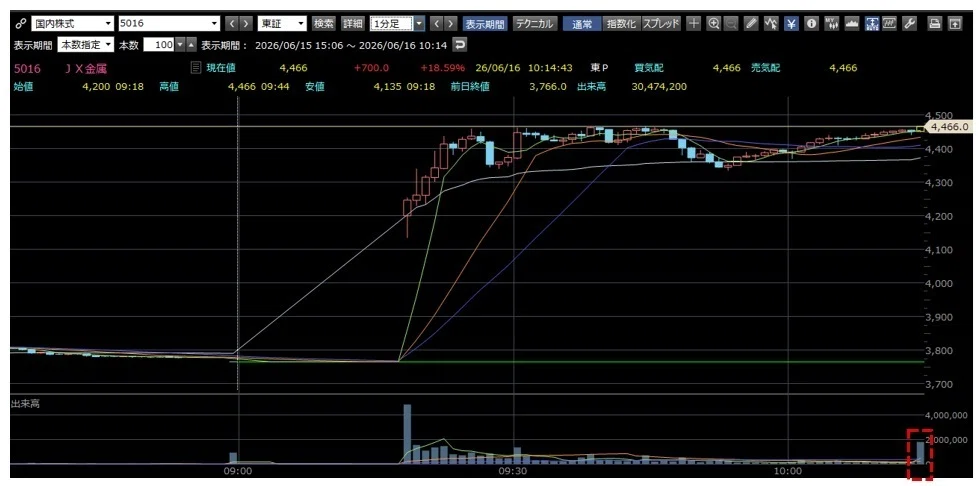
Task: Select the 通常 chart mode
Action: (x=582, y=24)
